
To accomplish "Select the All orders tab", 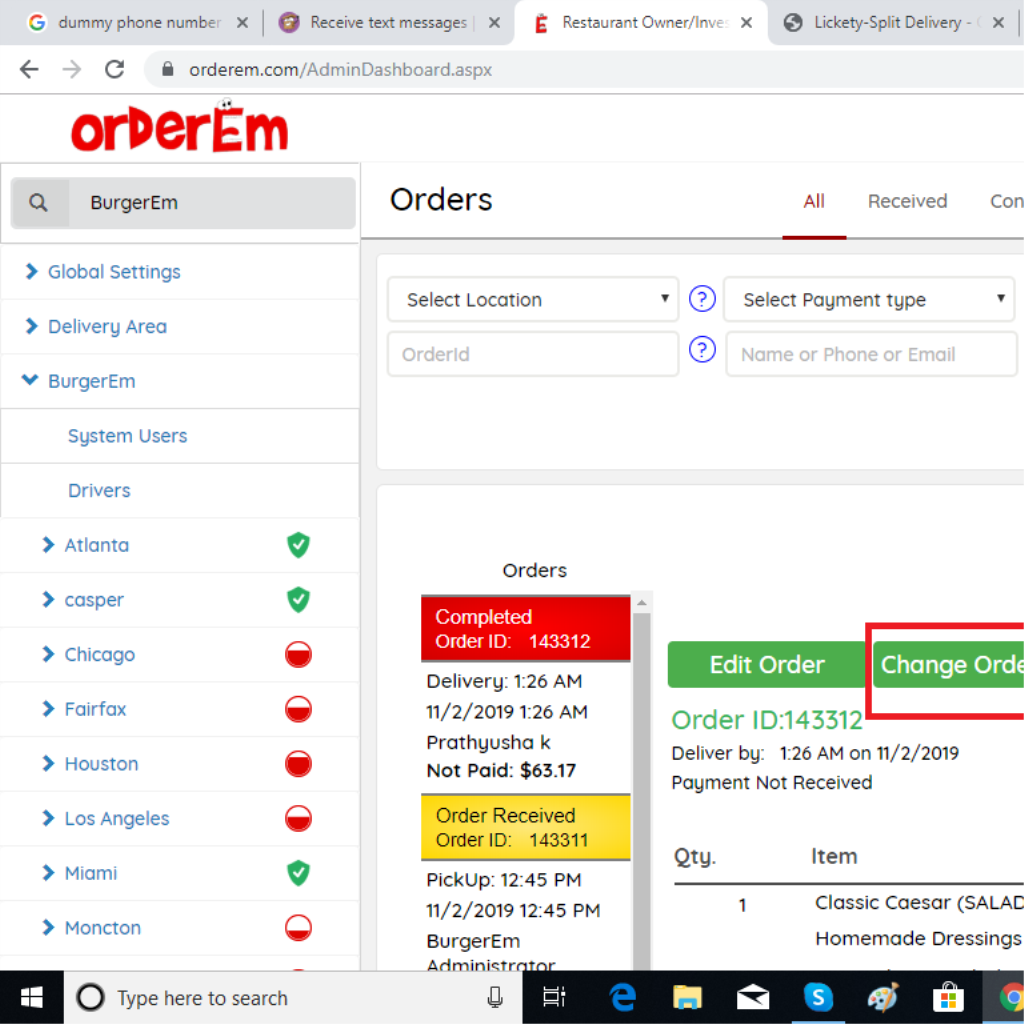I will (x=814, y=202).
